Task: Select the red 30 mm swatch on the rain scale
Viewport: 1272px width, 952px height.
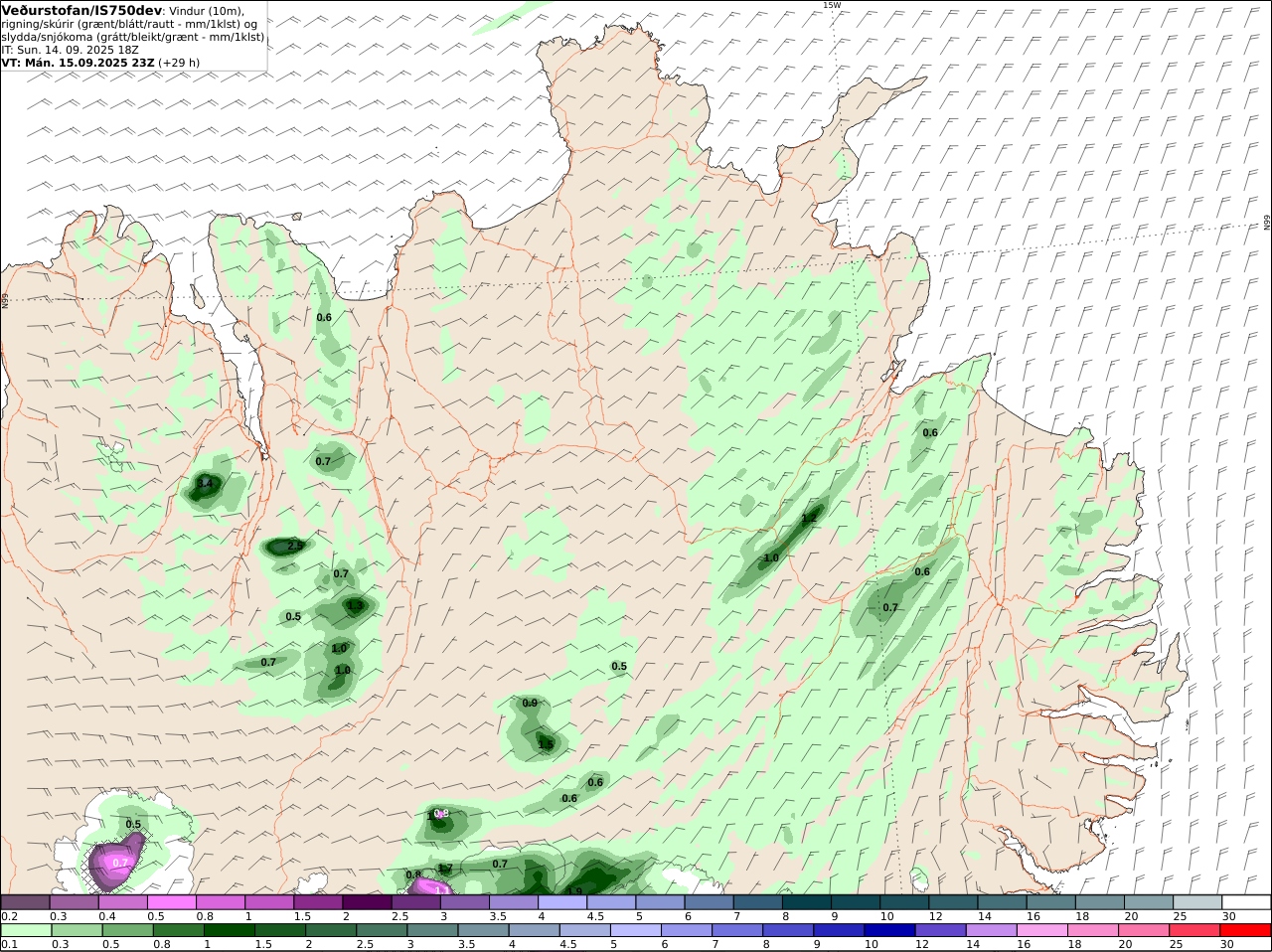Action: click(1247, 931)
